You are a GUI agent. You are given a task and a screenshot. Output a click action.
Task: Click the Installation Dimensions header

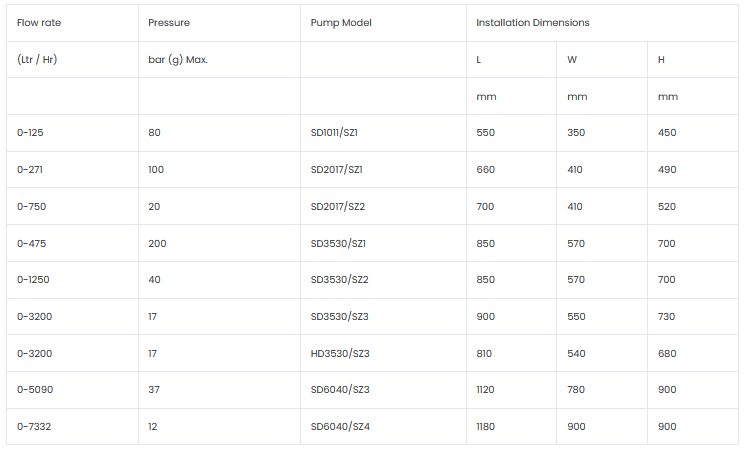coord(532,22)
